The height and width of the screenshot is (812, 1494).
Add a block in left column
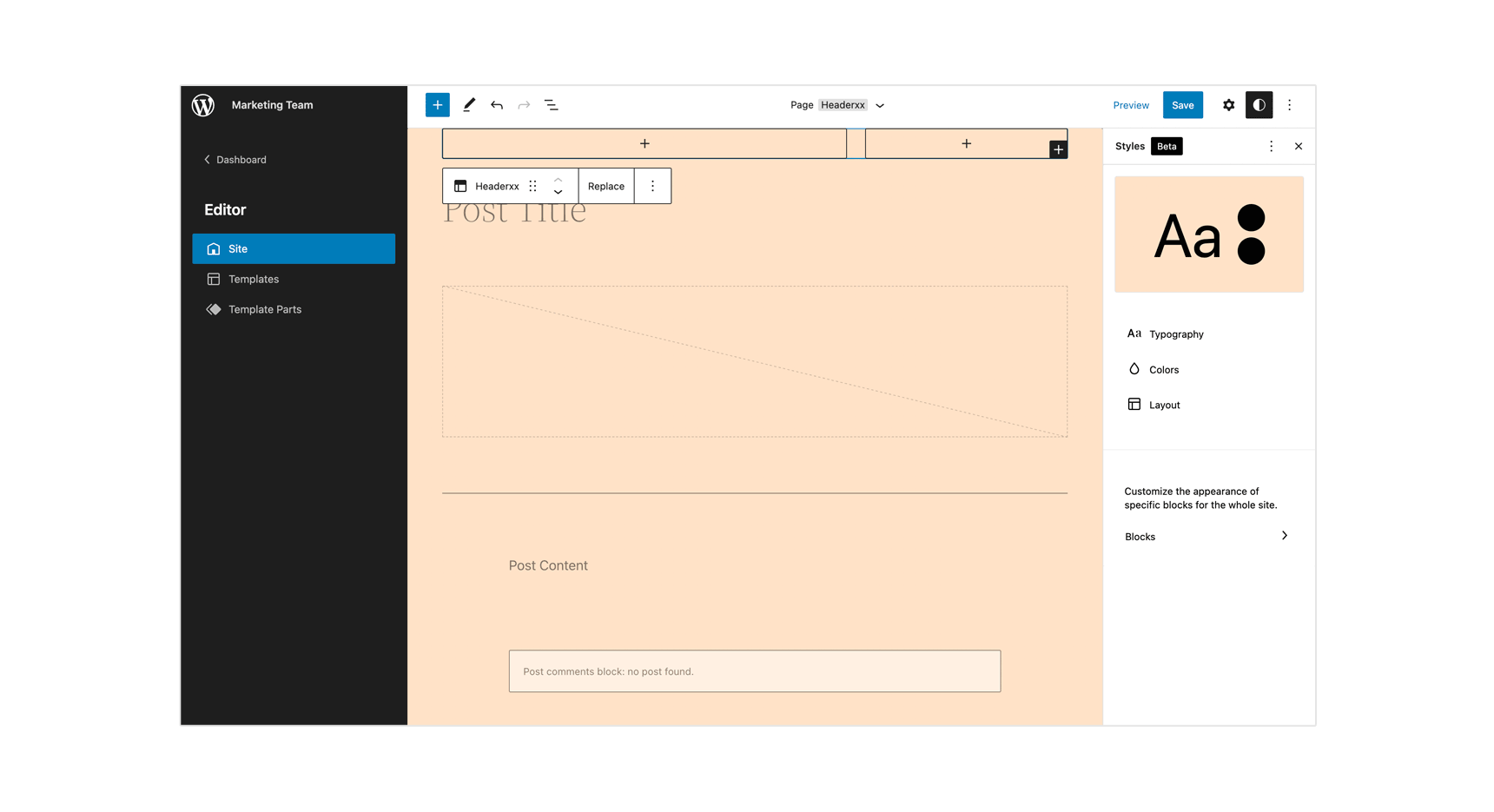645,143
